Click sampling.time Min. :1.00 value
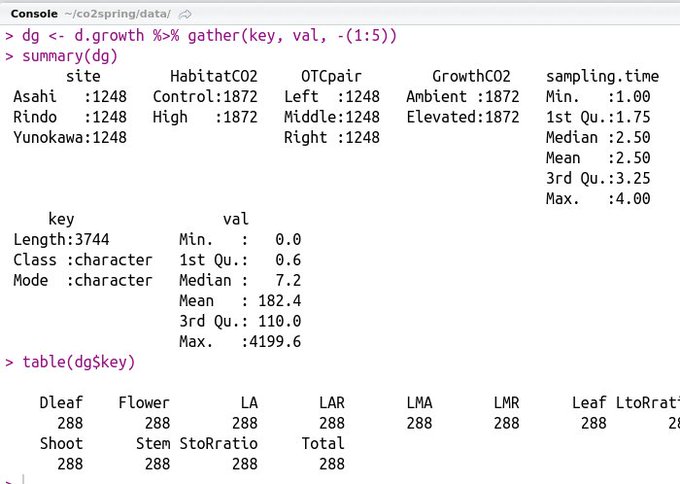The height and width of the screenshot is (484, 680). pos(598,96)
